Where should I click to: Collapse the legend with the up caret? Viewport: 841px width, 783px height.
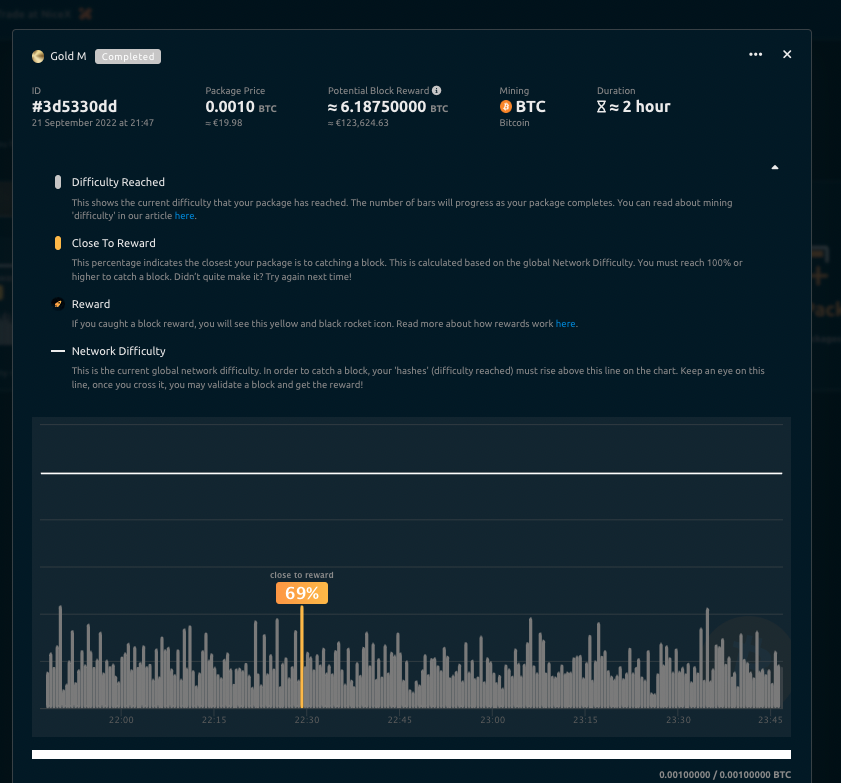pyautogui.click(x=775, y=168)
